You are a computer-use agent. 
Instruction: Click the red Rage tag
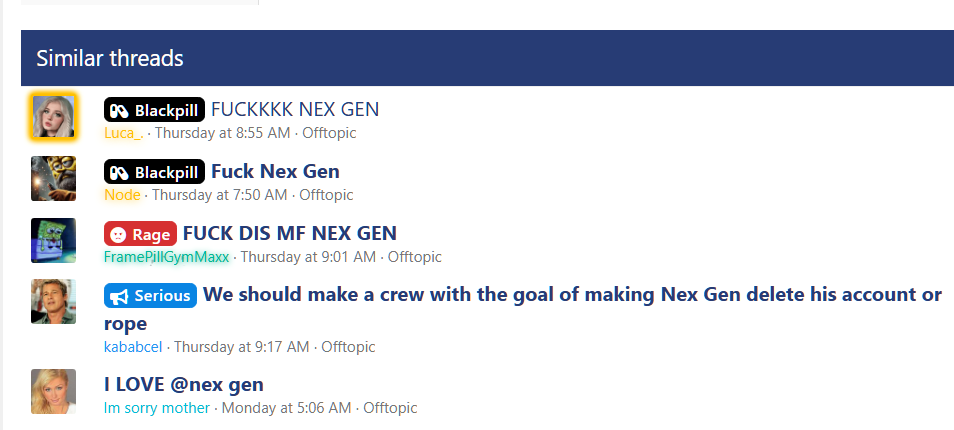140,234
